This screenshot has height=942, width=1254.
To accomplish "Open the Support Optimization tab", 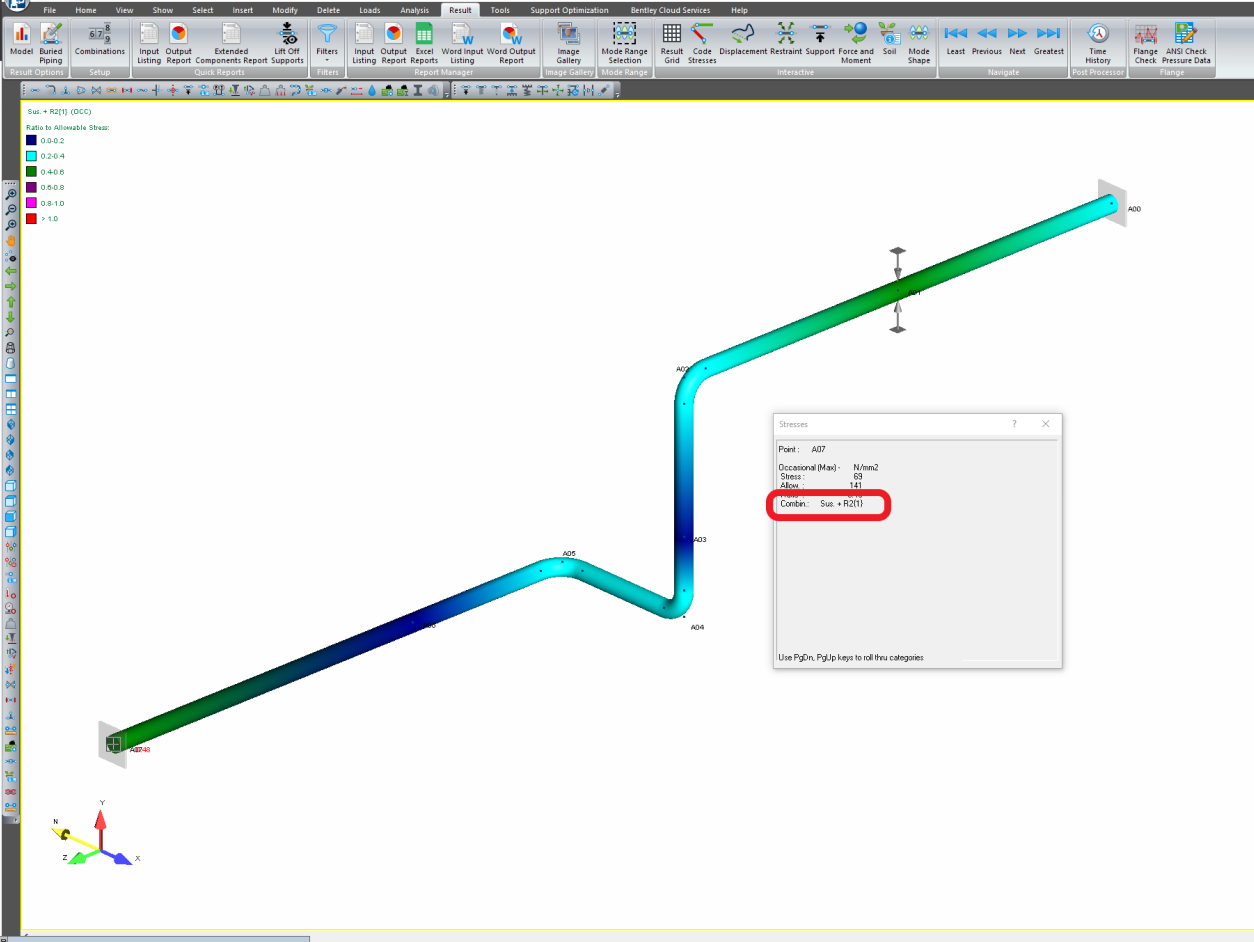I will point(569,10).
